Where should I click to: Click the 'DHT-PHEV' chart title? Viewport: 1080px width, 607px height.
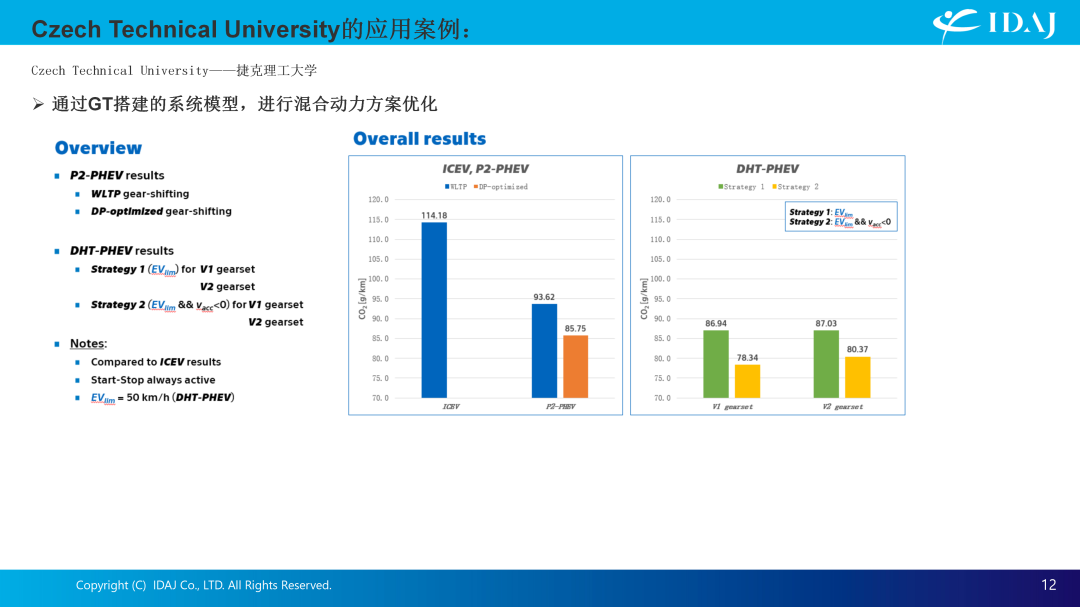click(x=767, y=169)
